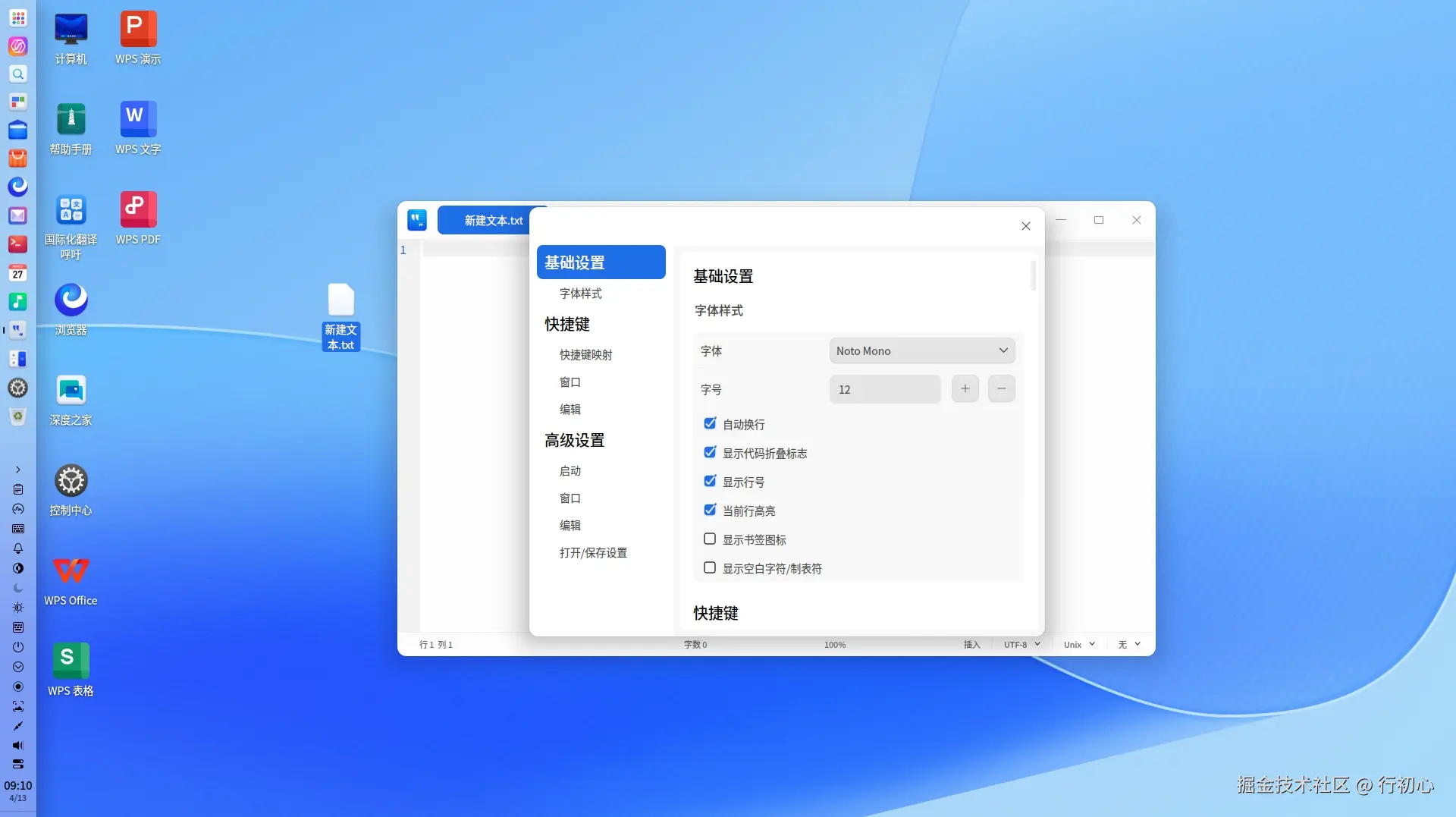Open the Unix line ending dropdown
The height and width of the screenshot is (817, 1456).
(1079, 645)
